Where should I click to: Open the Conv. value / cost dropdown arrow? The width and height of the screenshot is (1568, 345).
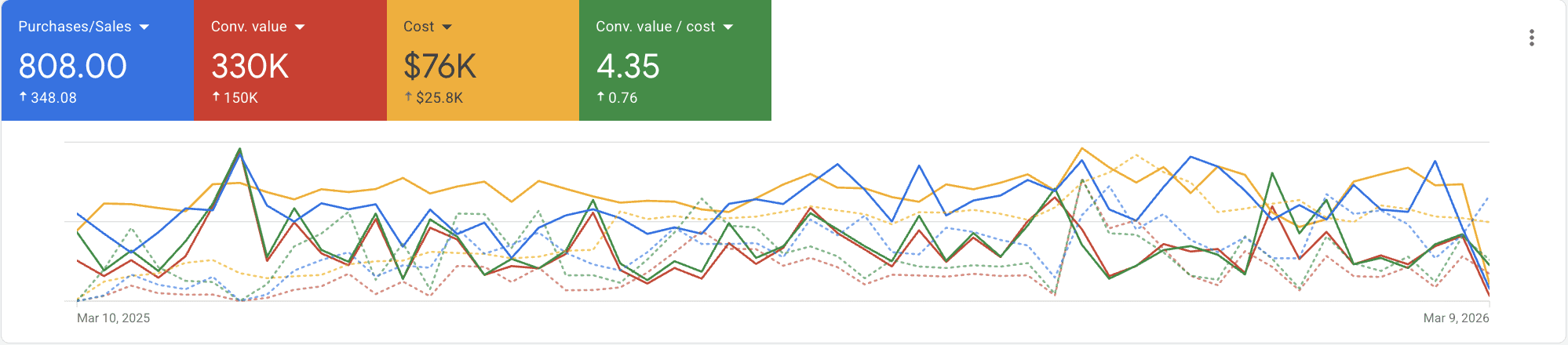728,27
